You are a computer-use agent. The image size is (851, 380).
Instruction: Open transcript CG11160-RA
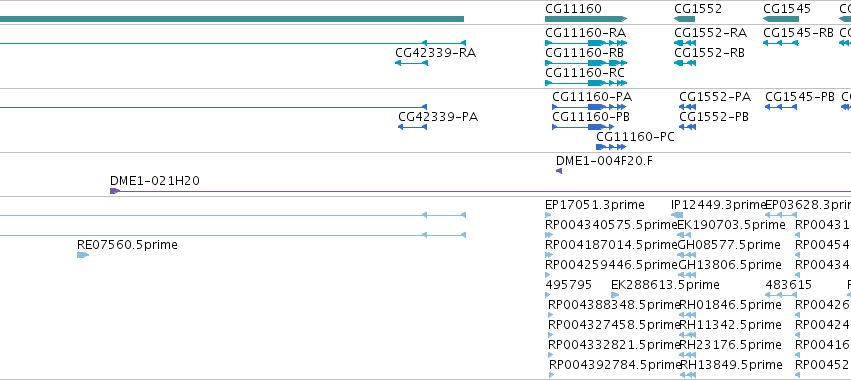[x=585, y=33]
